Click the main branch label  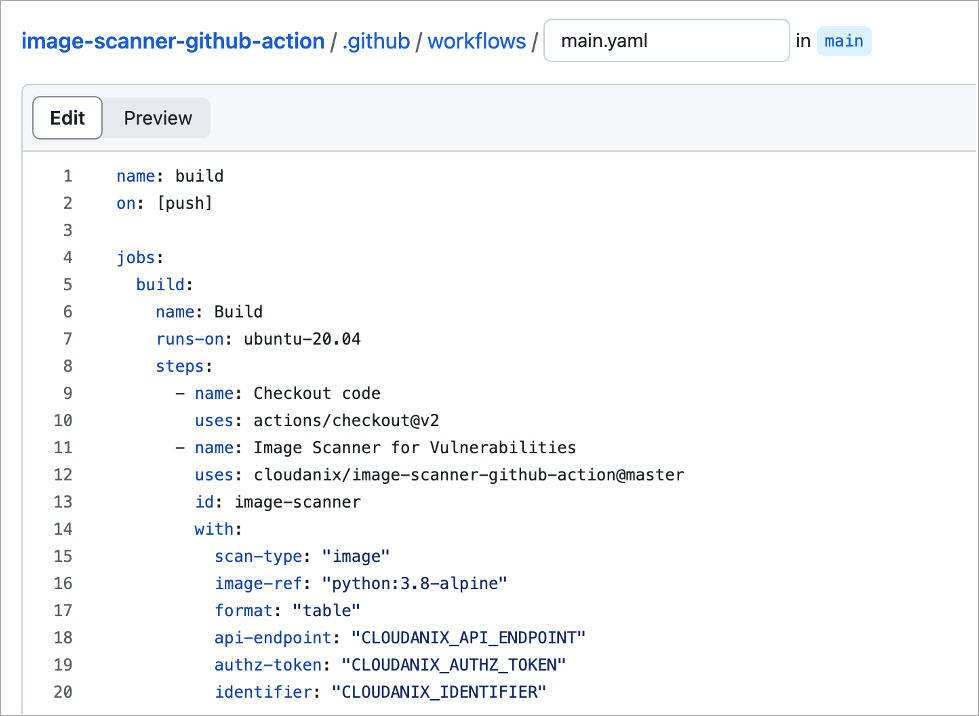coord(844,42)
